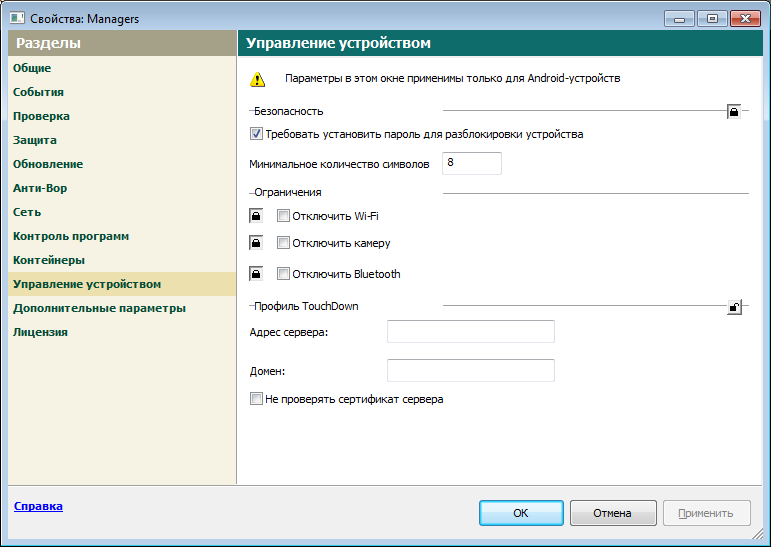Focus the minimum symbols count field
The height and width of the screenshot is (547, 771).
tap(471, 163)
